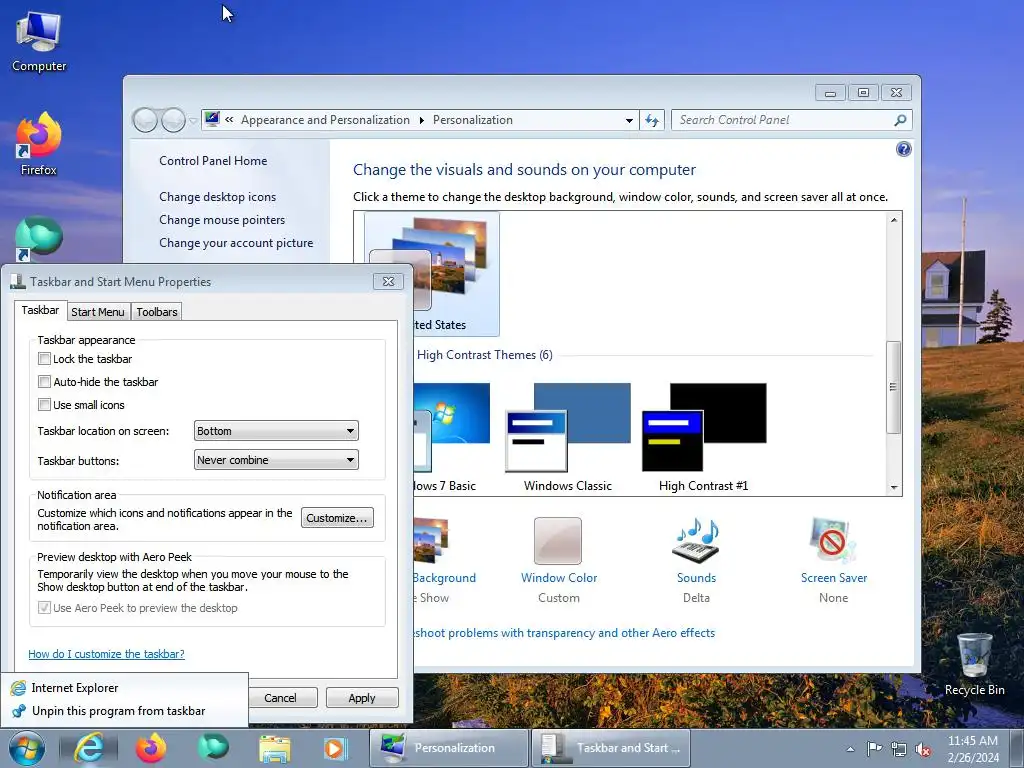Click the double chevron in address bar
The height and width of the screenshot is (768, 1024).
click(x=229, y=120)
